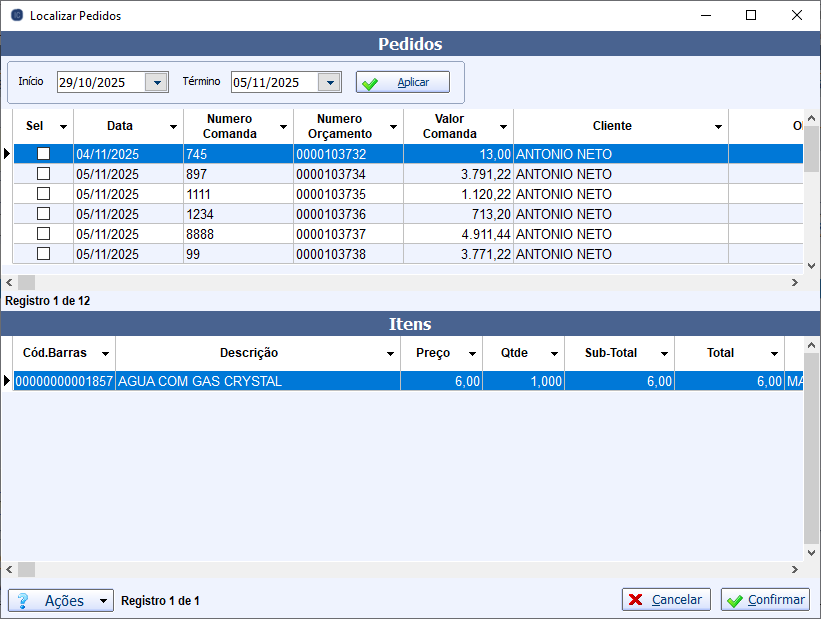Click the app icon in the title bar
The width and height of the screenshot is (821, 619).
tap(16, 16)
